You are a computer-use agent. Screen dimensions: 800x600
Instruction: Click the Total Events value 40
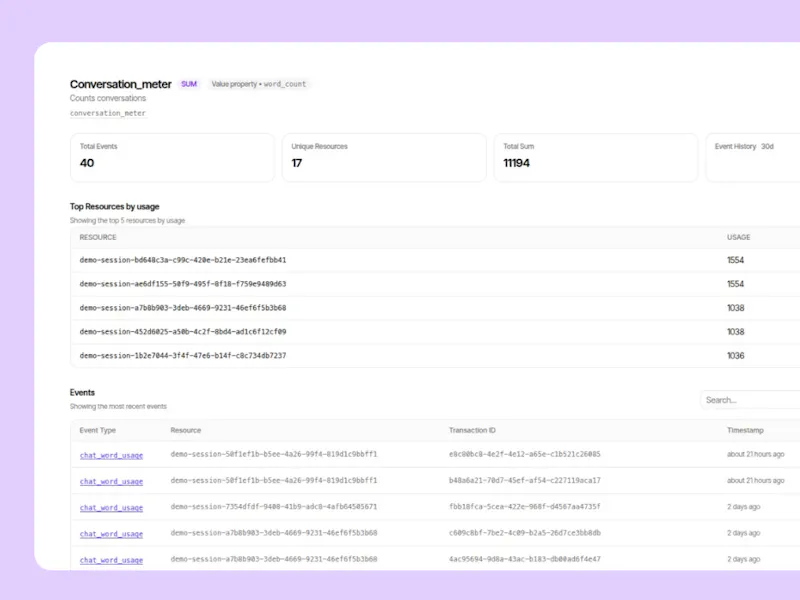click(87, 163)
